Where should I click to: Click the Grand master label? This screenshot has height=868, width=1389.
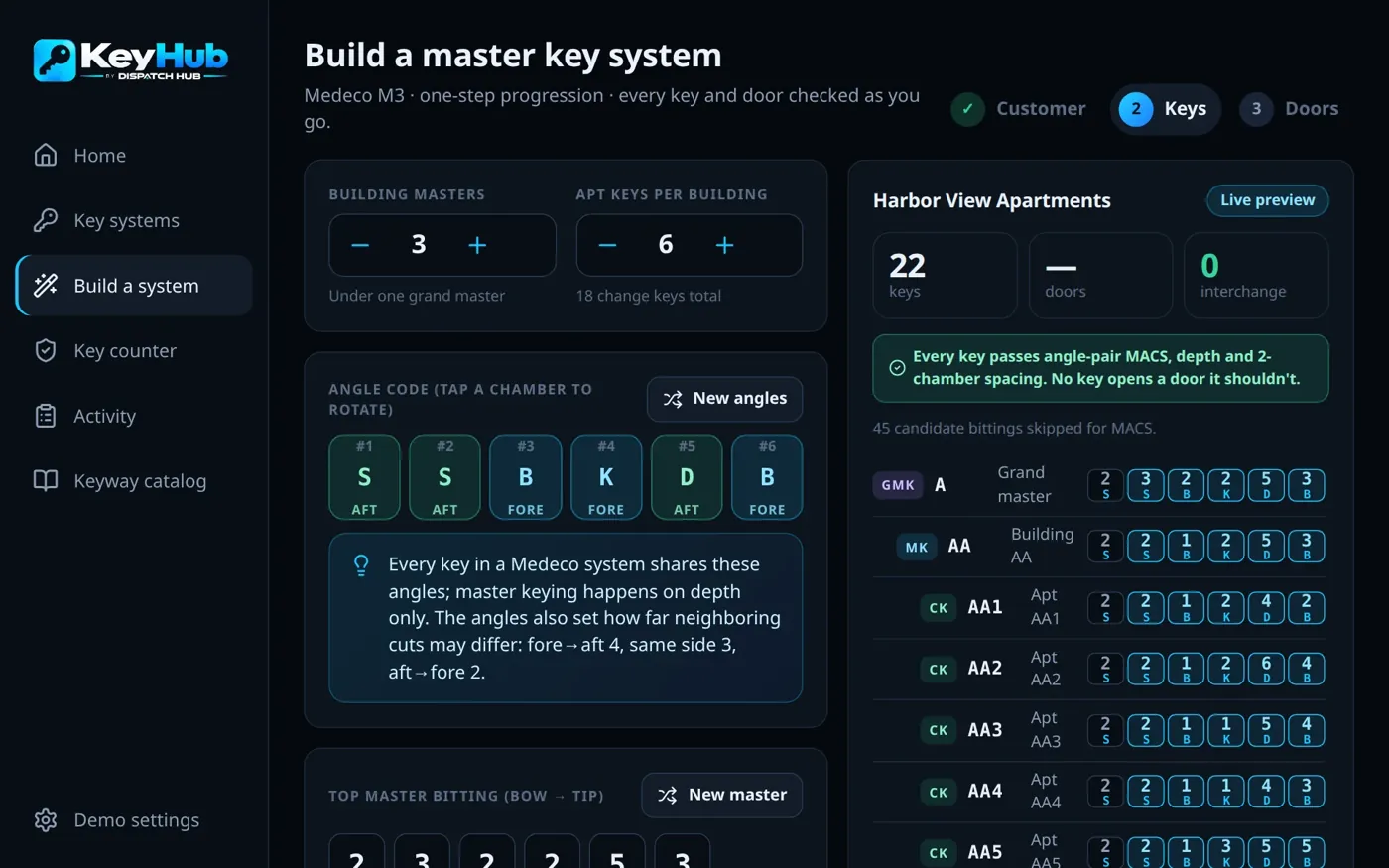tap(1024, 485)
